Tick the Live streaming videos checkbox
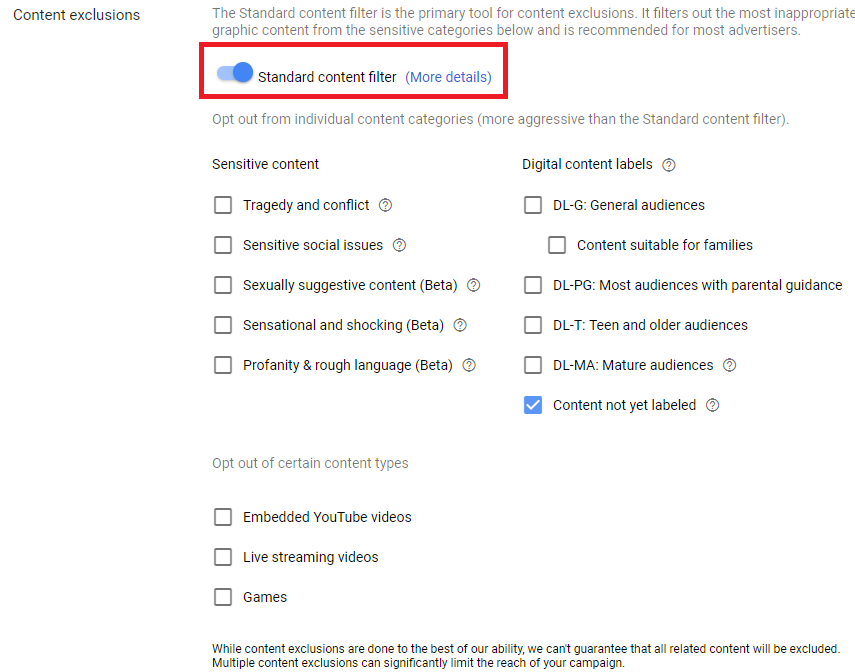 pyautogui.click(x=222, y=557)
